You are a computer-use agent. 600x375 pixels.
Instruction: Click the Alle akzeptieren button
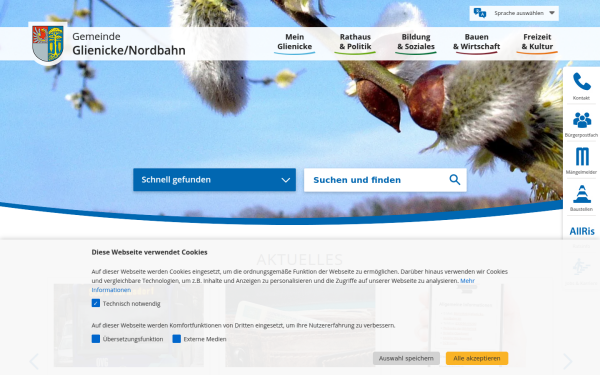(477, 358)
